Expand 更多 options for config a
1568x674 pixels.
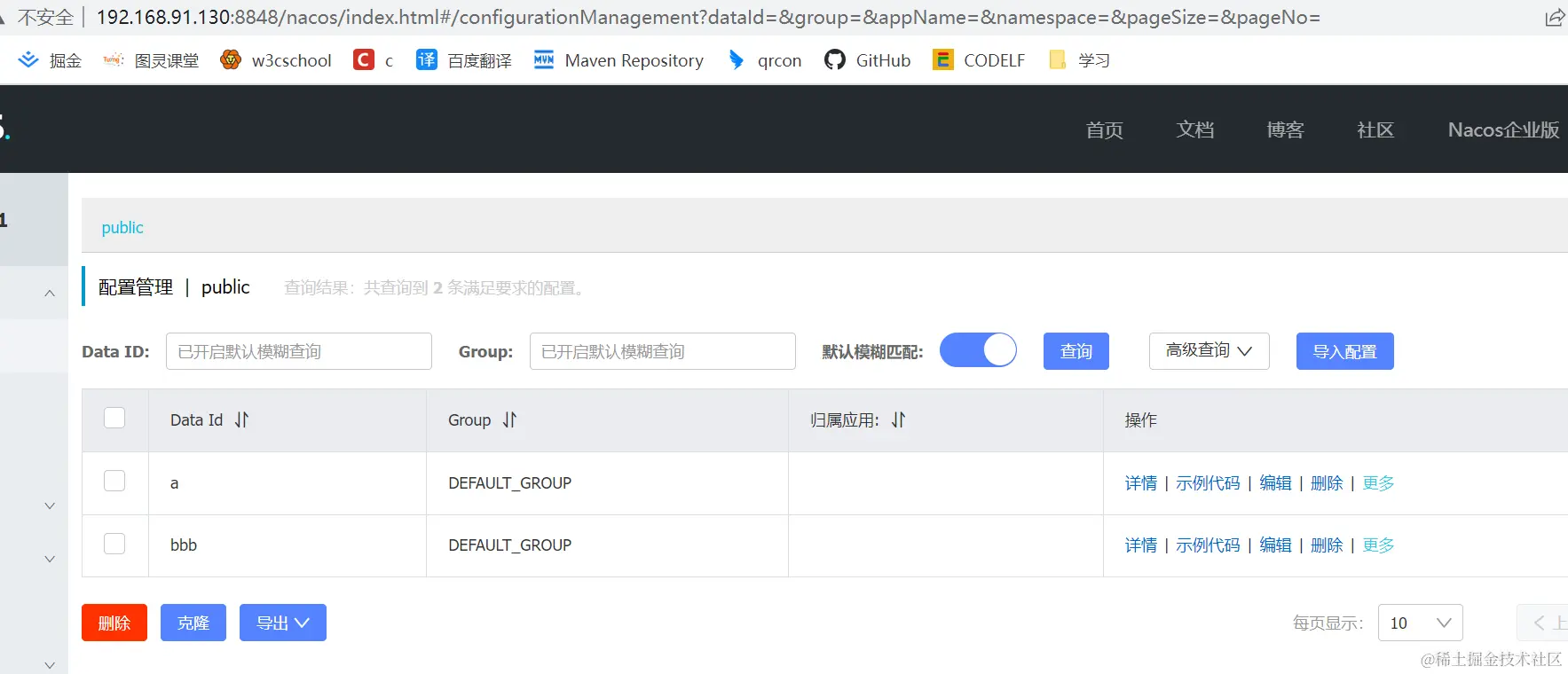click(x=1378, y=483)
